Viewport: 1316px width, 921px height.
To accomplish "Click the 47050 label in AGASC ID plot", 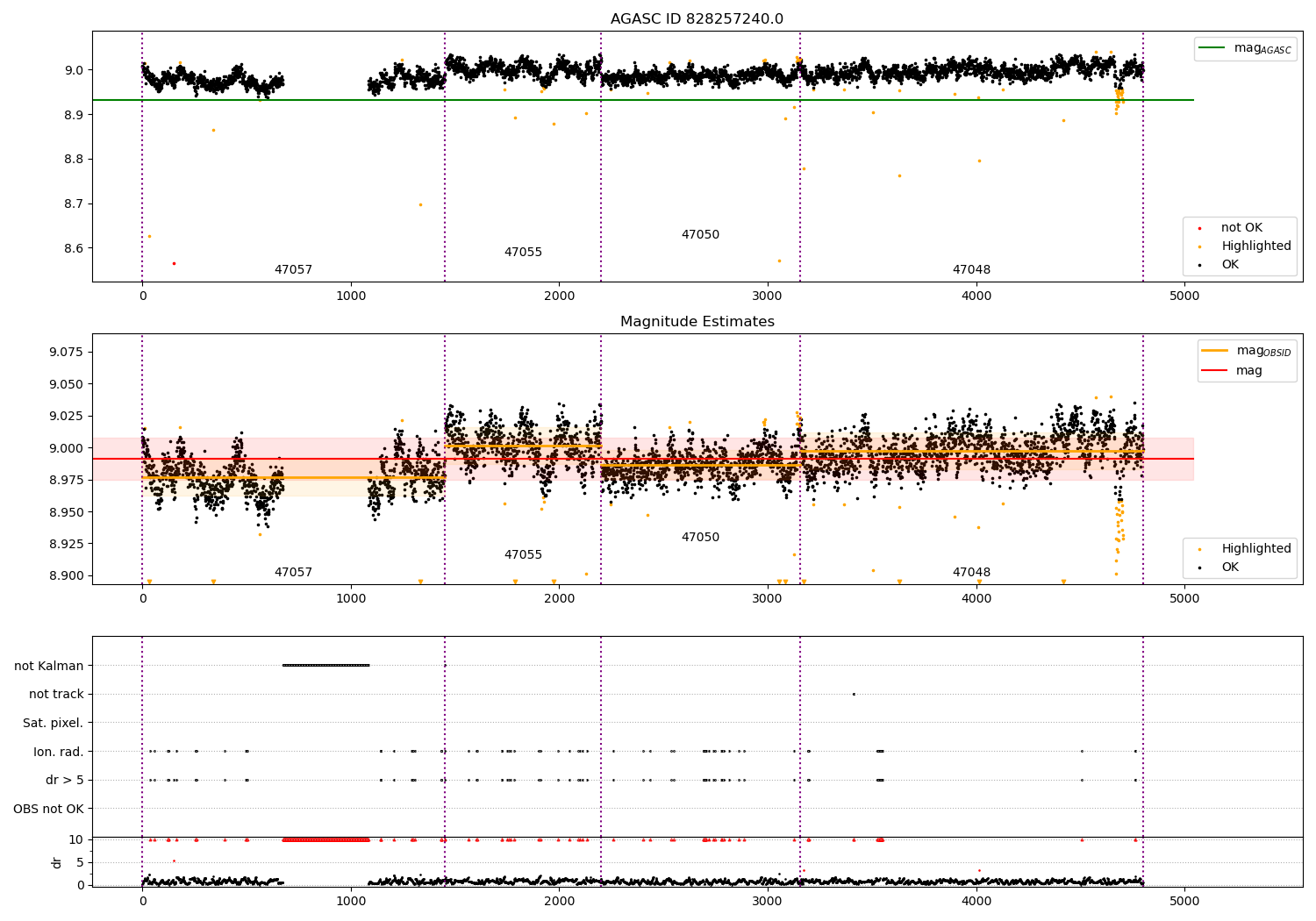I will tap(700, 235).
